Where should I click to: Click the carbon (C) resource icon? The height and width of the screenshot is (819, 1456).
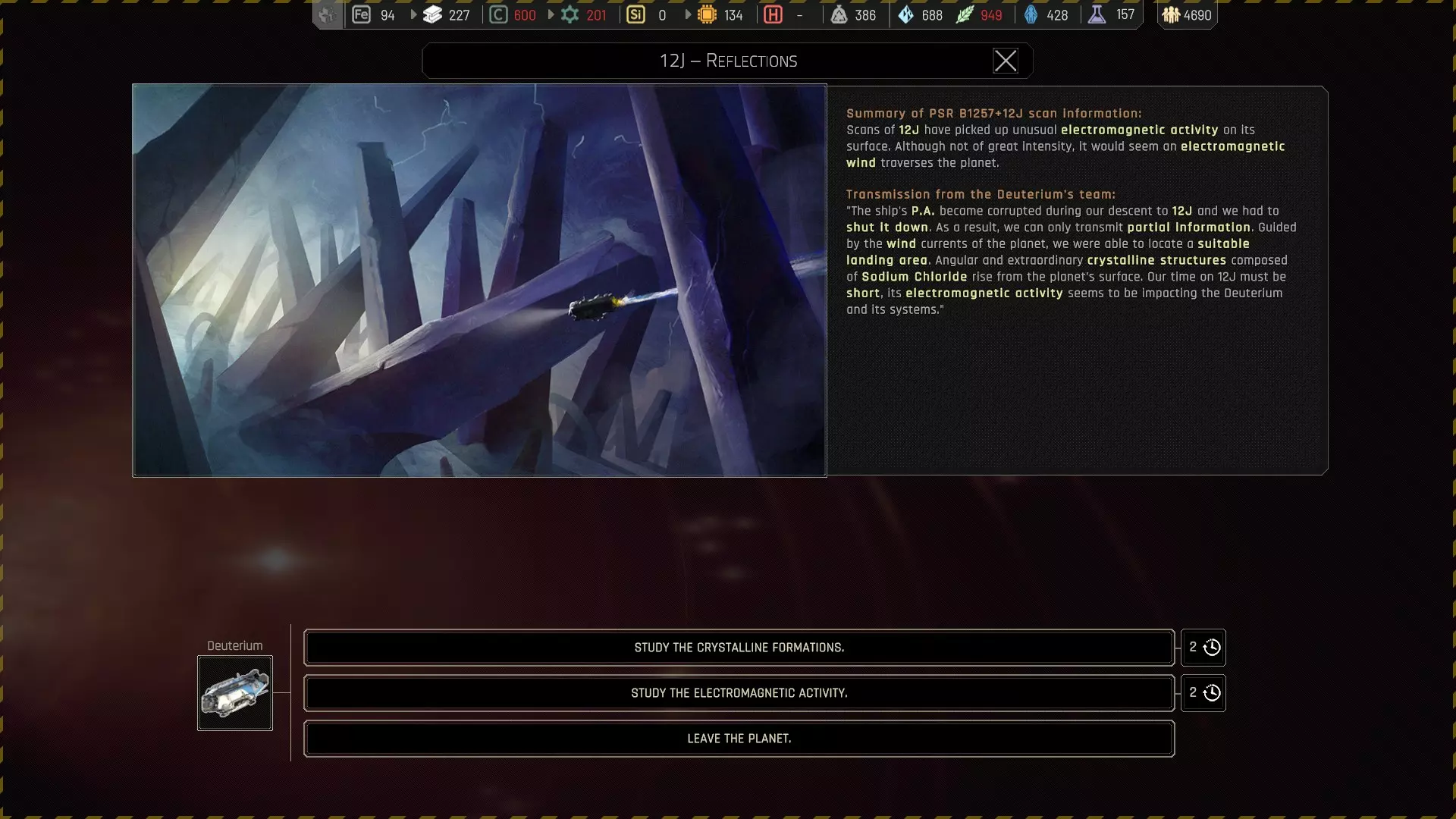tap(498, 14)
